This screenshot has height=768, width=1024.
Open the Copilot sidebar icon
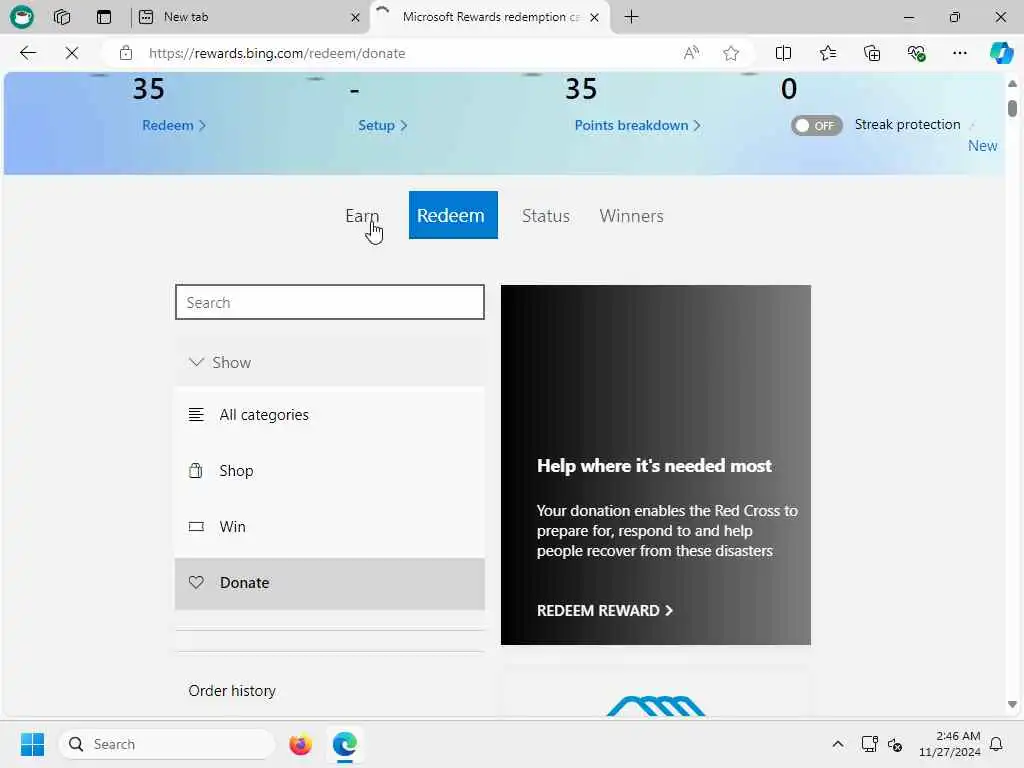(1001, 53)
